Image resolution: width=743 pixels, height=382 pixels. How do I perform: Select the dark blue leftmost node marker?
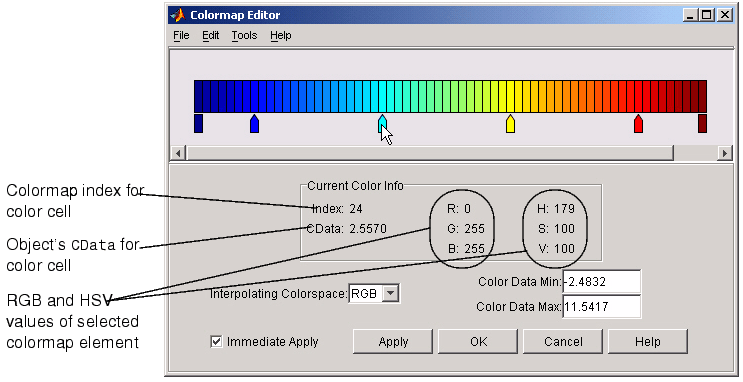point(199,123)
